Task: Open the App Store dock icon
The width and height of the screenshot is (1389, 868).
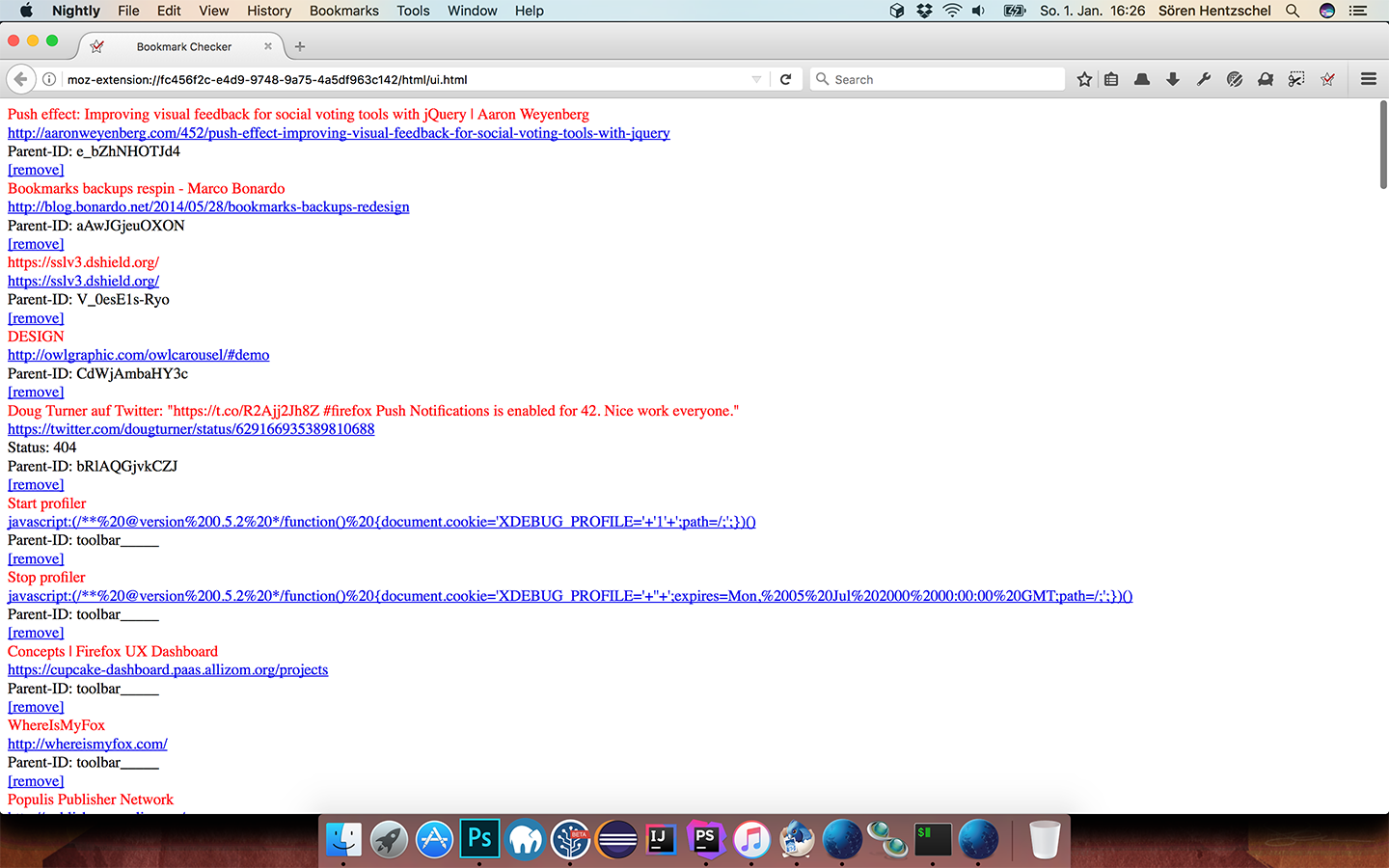Action: click(x=434, y=839)
